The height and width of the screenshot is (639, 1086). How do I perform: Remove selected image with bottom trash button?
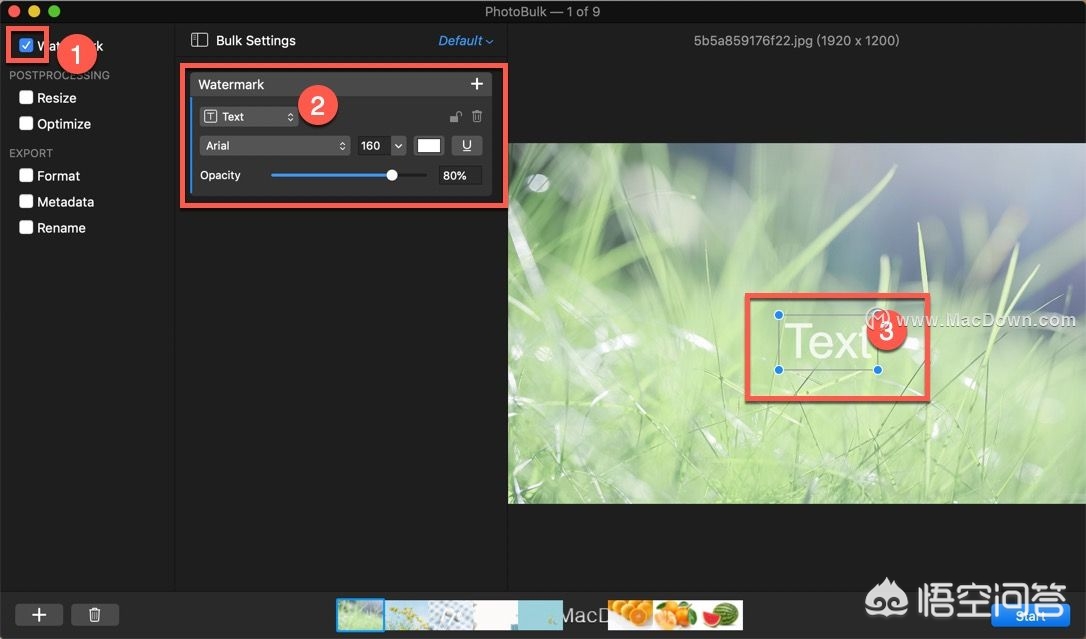coord(94,615)
